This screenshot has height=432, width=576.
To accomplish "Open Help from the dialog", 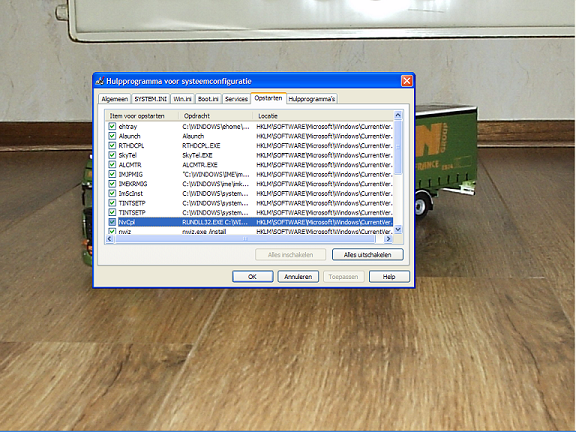I will [389, 277].
